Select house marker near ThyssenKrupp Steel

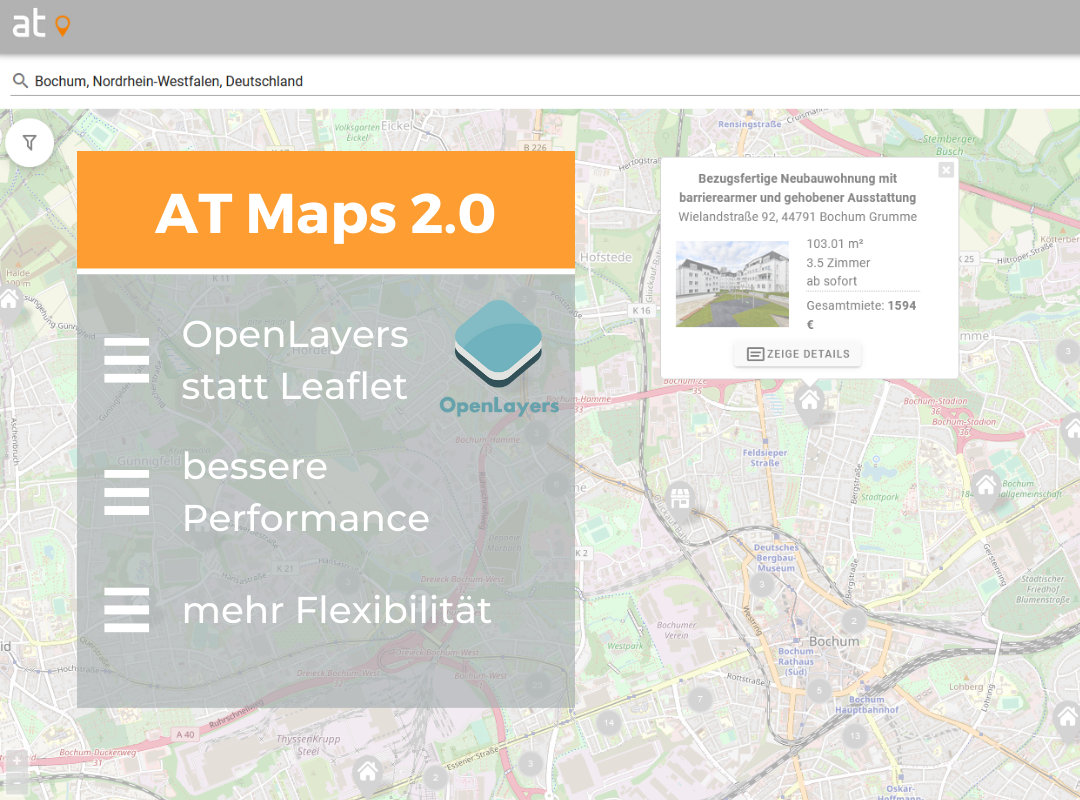[x=367, y=771]
